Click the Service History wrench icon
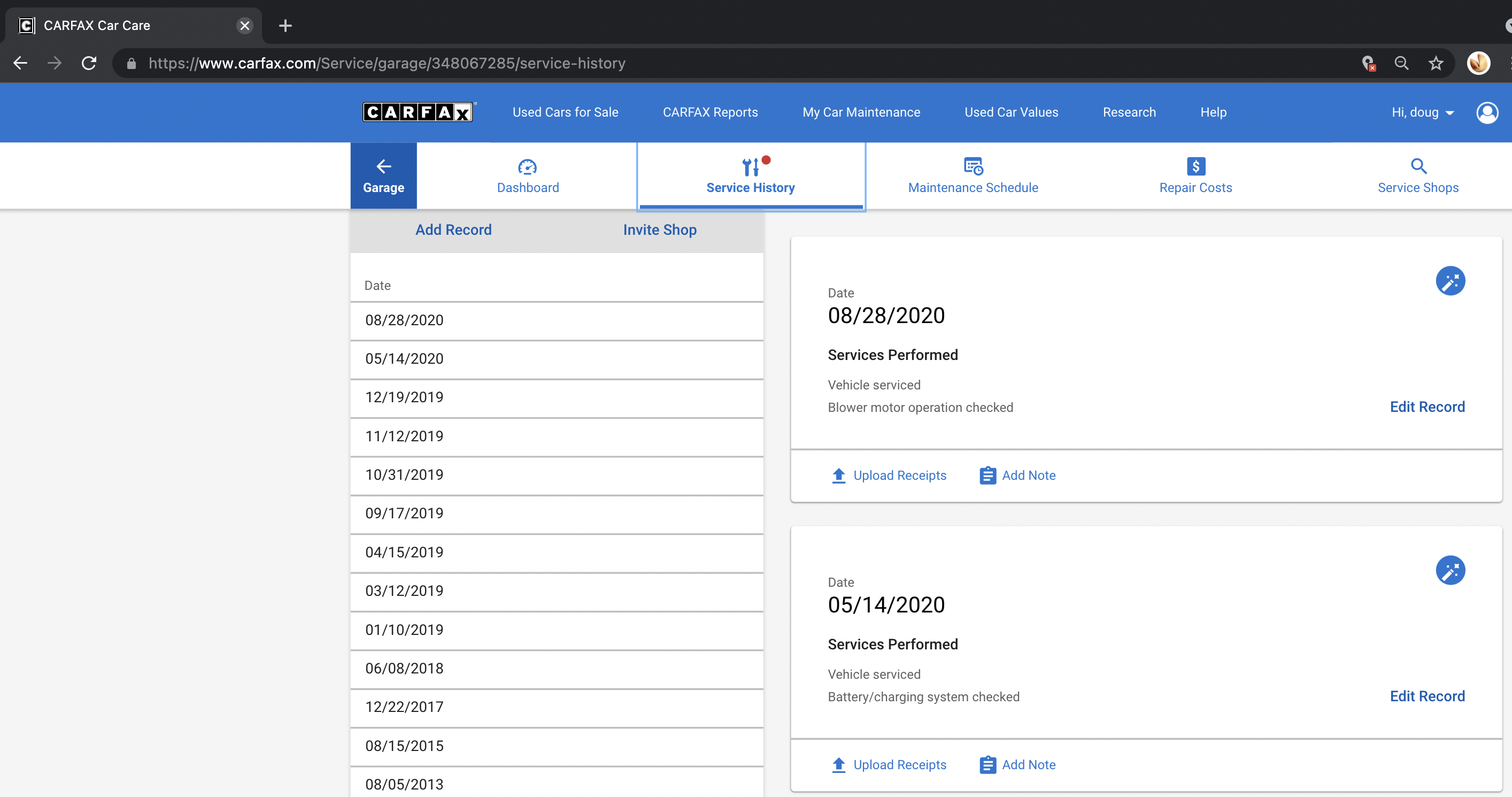The height and width of the screenshot is (797, 1512). pyautogui.click(x=751, y=167)
